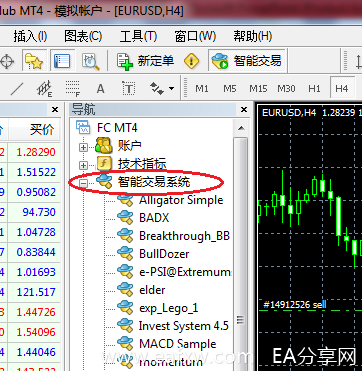362x371 pixels.
Task: Switch chart to H1 timeframe
Action: pos(314,89)
